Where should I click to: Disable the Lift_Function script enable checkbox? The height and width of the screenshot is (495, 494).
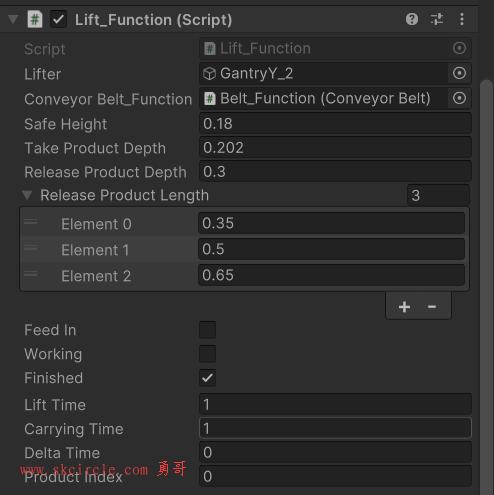click(x=58, y=19)
